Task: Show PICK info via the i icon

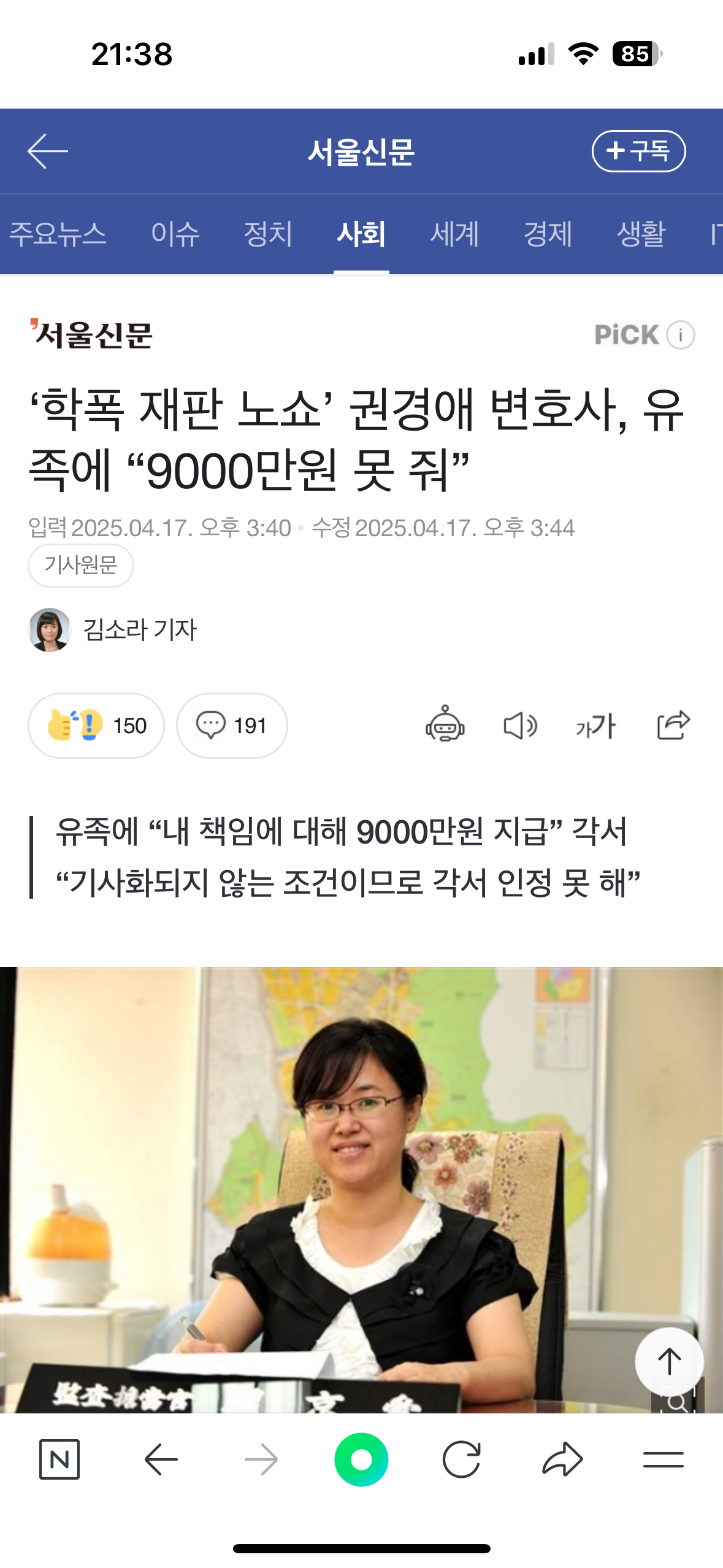Action: [x=681, y=335]
